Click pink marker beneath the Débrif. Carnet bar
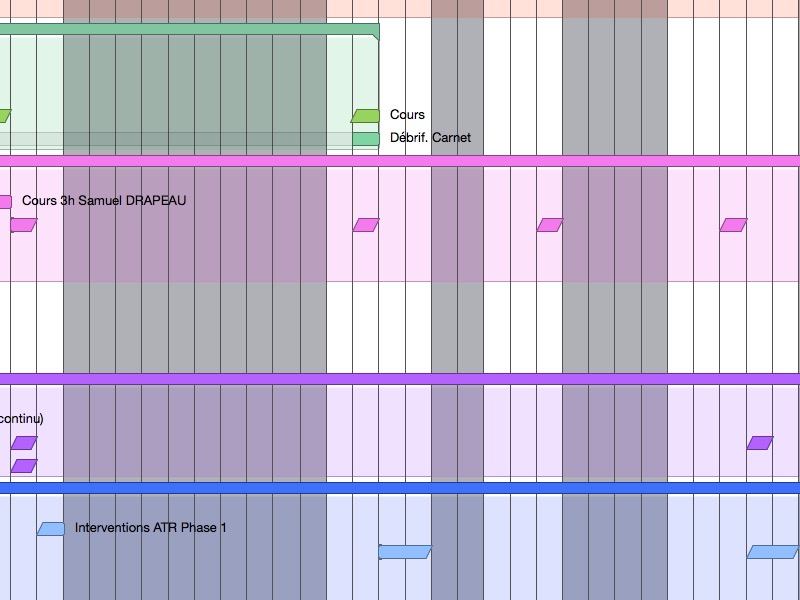Screen dimensions: 800x600 [x=366, y=225]
